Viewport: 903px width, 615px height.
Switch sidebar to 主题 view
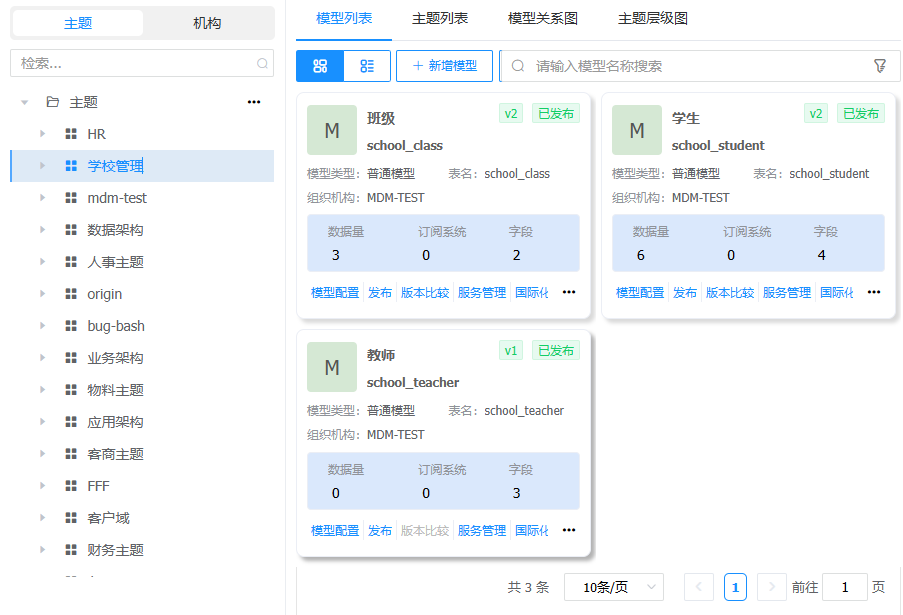click(78, 23)
